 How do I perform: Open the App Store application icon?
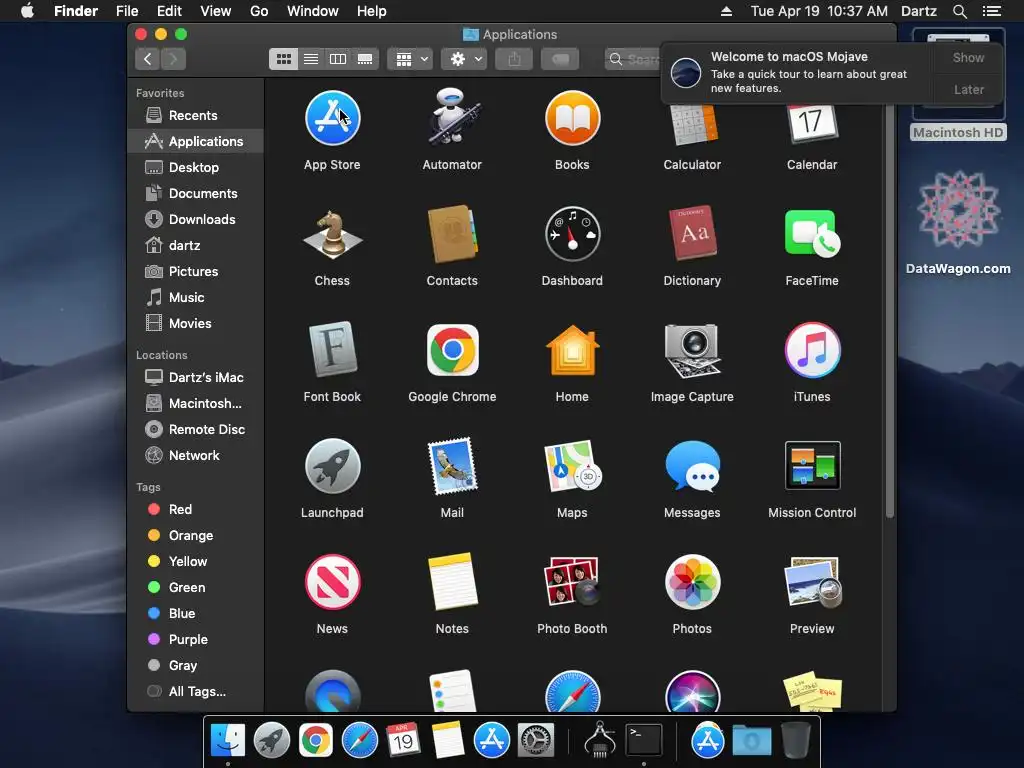tap(332, 118)
